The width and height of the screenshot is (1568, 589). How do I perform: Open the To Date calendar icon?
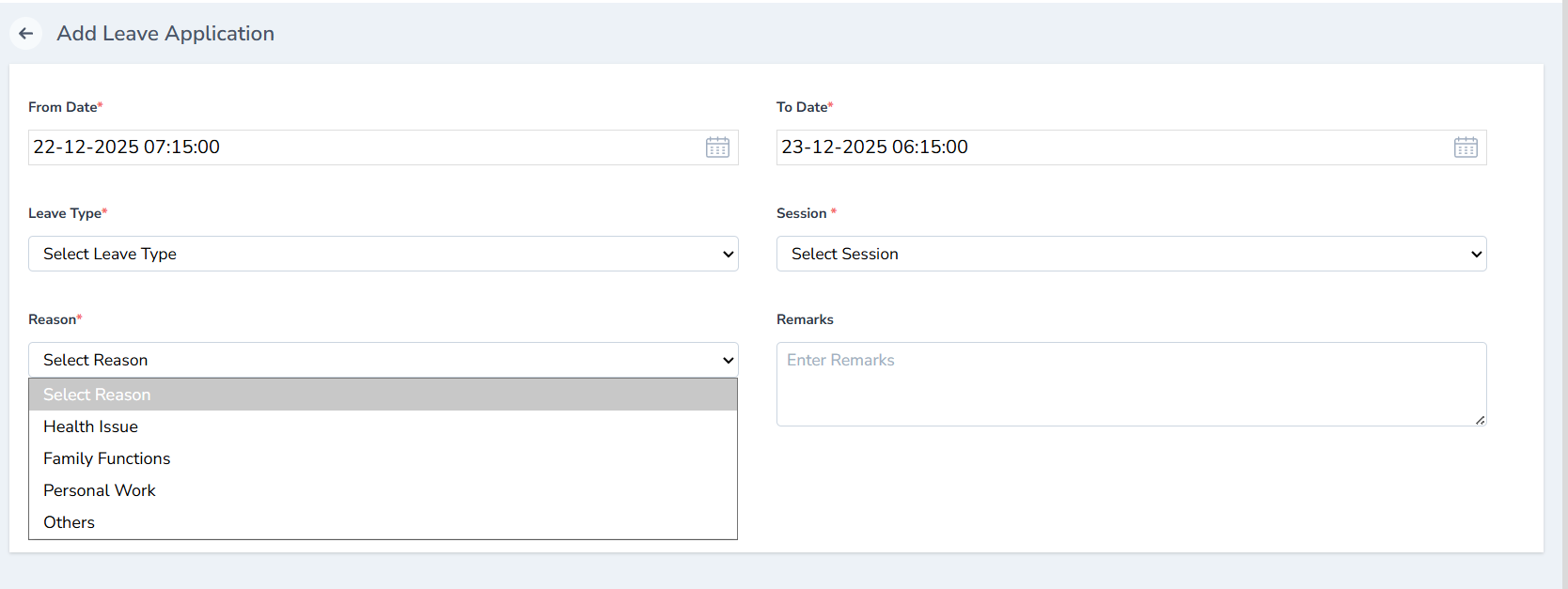tap(1466, 147)
